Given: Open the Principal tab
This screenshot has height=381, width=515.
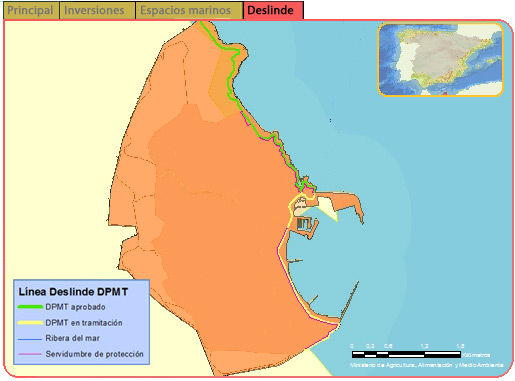Looking at the screenshot, I should click(31, 10).
